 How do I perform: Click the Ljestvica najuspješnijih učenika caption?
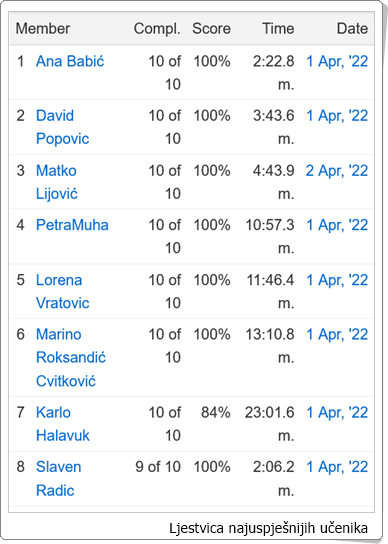tap(268, 528)
